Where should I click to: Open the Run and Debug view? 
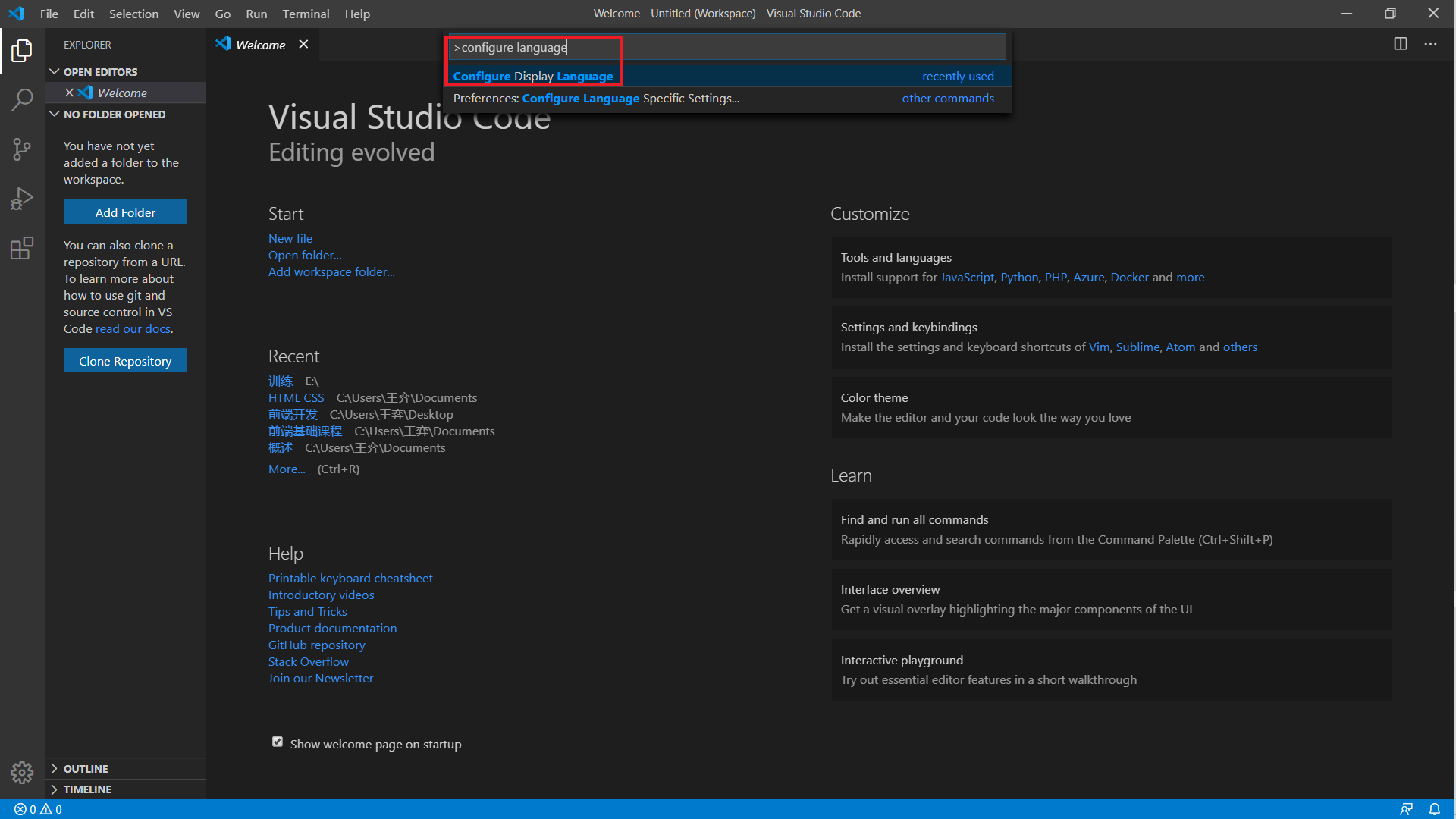click(x=22, y=199)
